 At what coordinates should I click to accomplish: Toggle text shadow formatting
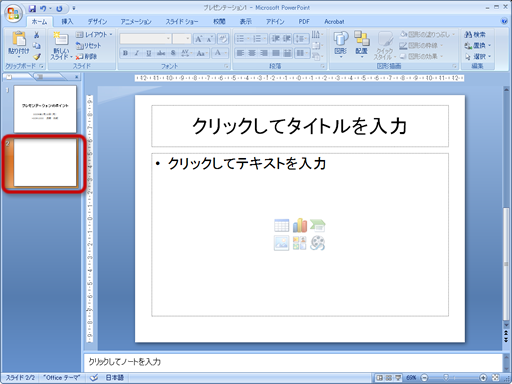pos(173,53)
